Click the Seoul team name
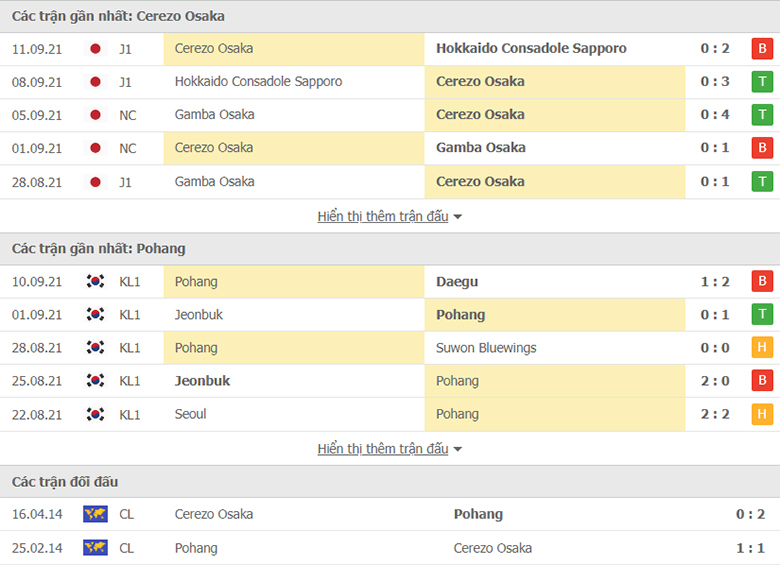 click(x=190, y=414)
